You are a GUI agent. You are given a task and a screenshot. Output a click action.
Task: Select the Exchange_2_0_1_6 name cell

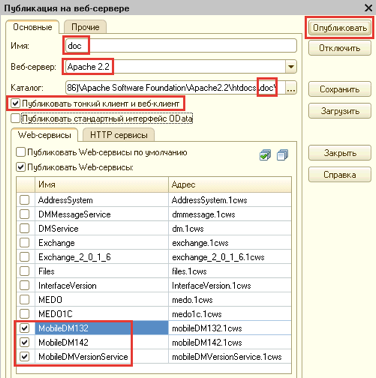(102, 257)
